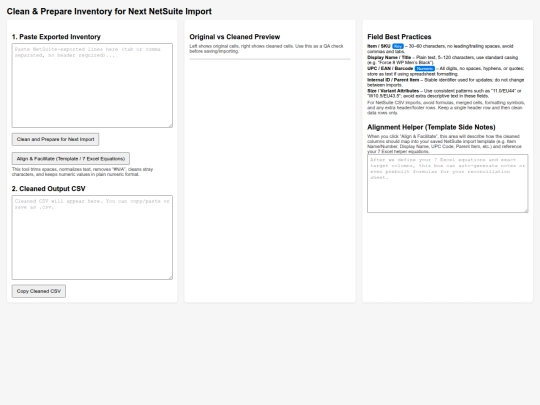Viewport: 540px width, 405px height.
Task: Click resize handle of the Cleaned Output CSV box
Action: coord(170,278)
